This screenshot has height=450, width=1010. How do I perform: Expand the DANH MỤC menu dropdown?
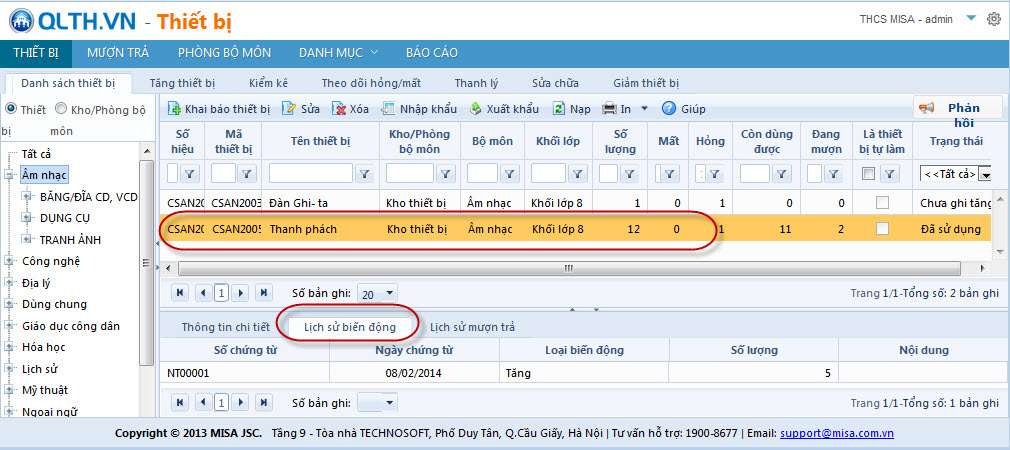(x=338, y=53)
